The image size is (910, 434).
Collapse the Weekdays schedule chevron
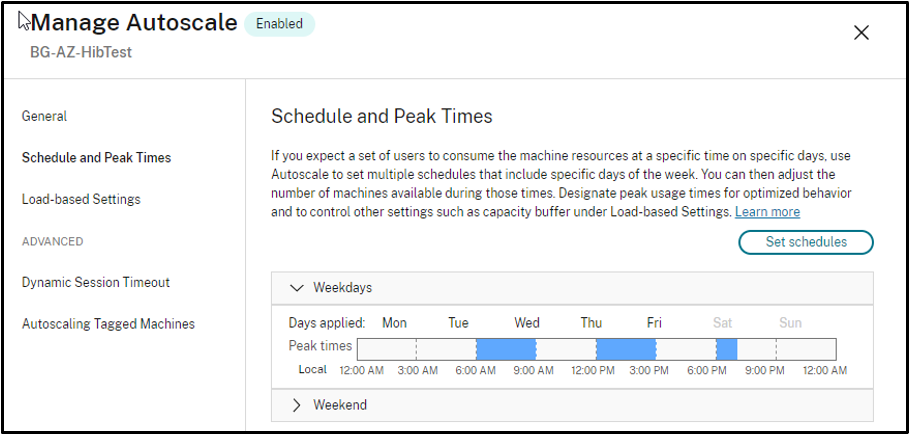tap(296, 288)
